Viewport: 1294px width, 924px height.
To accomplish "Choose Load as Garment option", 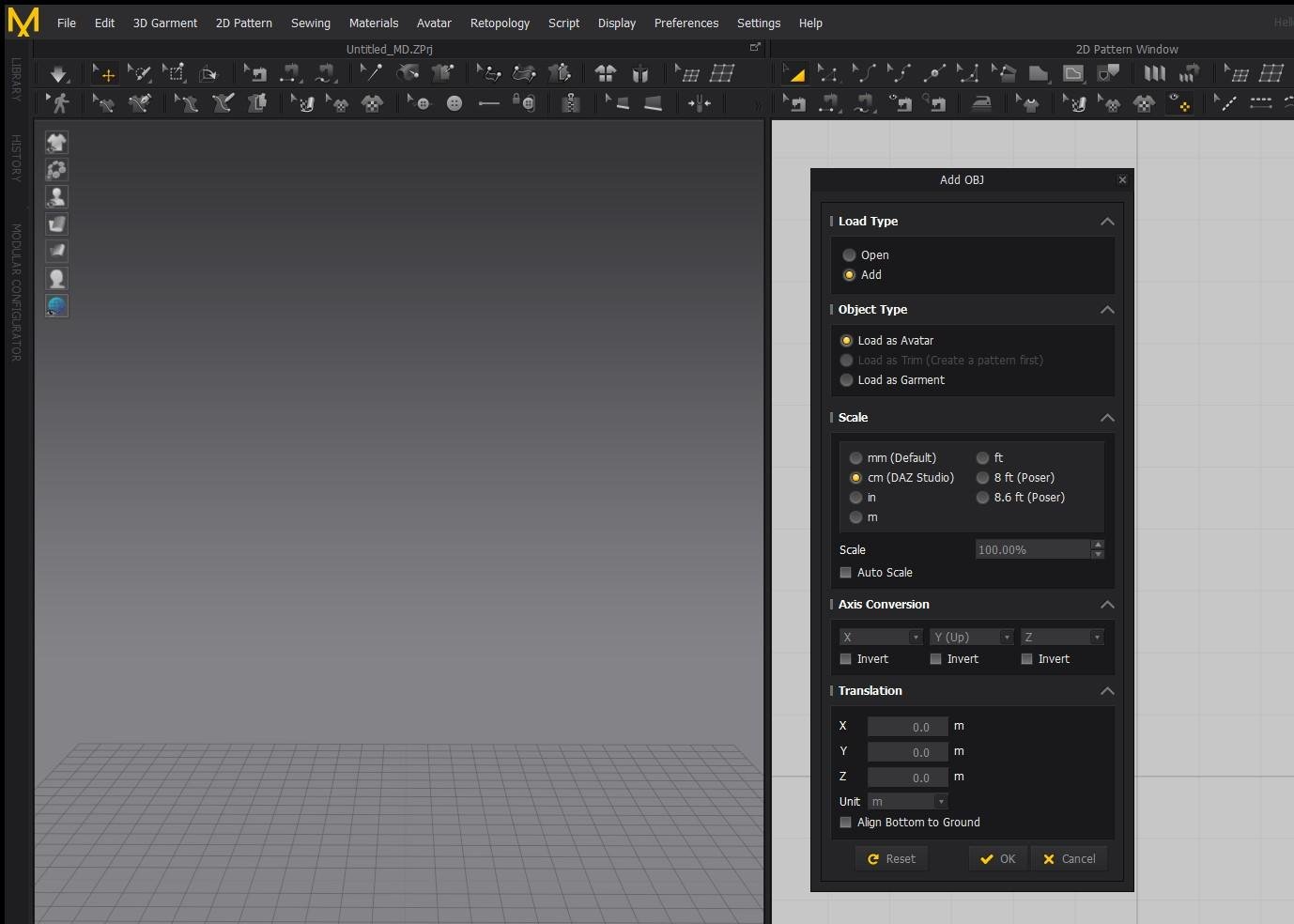I will tap(846, 380).
